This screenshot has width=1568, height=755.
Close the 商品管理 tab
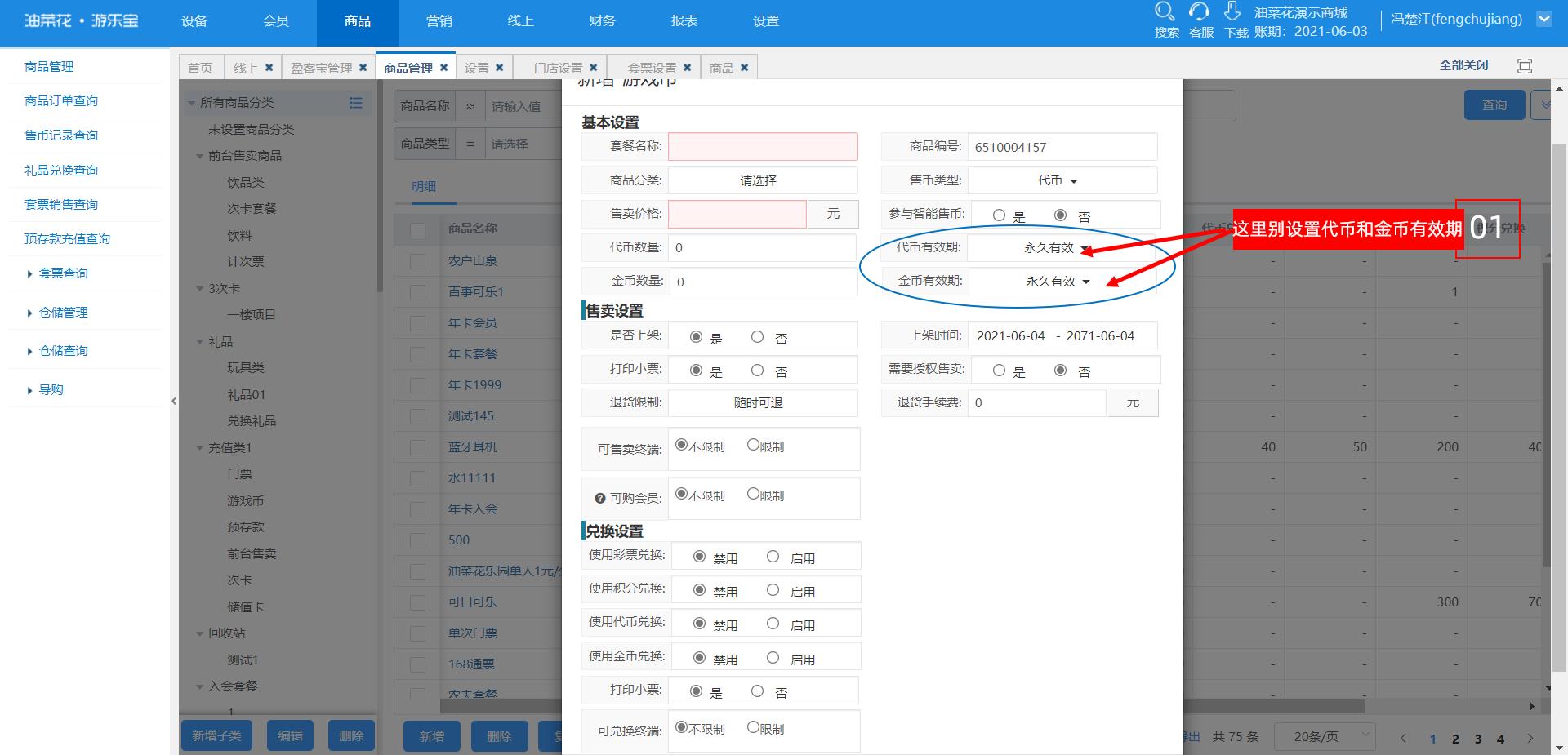tap(443, 68)
